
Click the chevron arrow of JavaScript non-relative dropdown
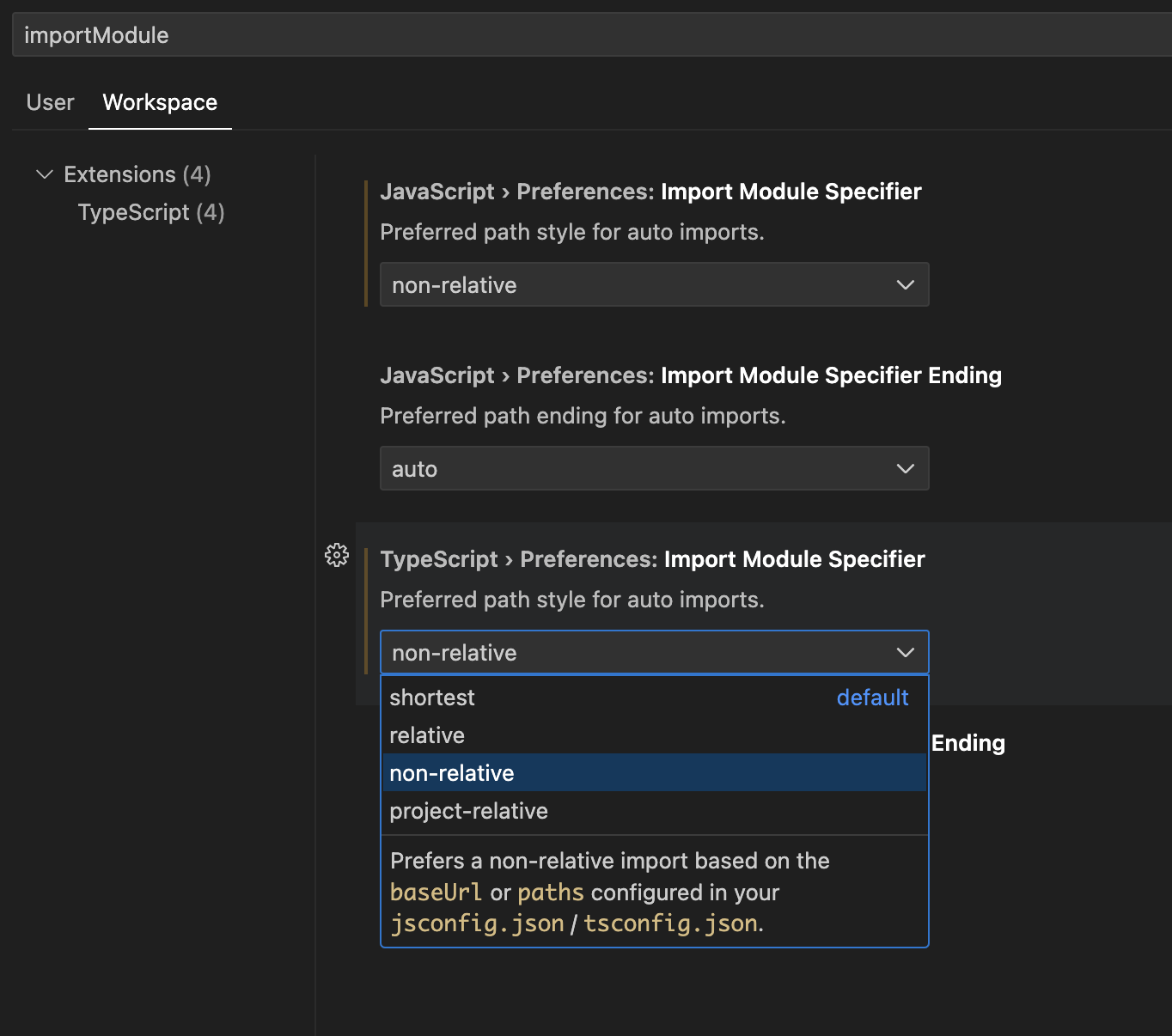[906, 284]
